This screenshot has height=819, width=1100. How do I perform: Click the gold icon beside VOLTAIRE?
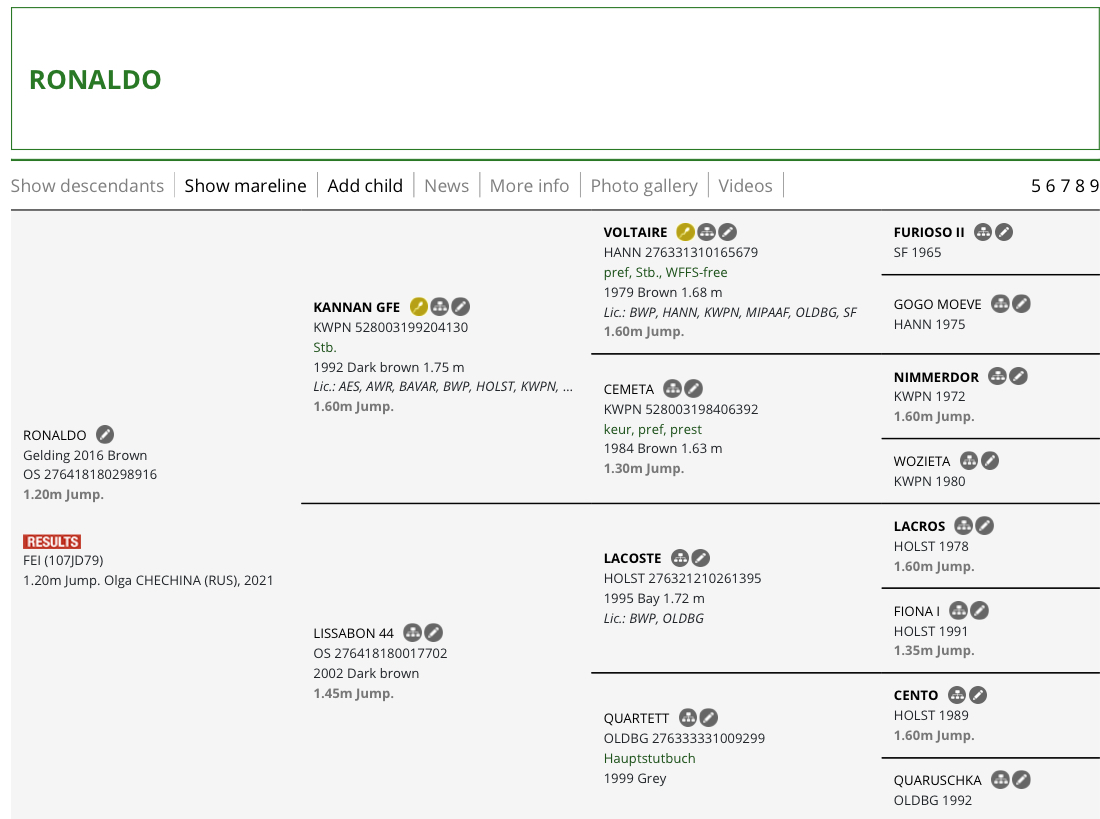pyautogui.click(x=686, y=232)
